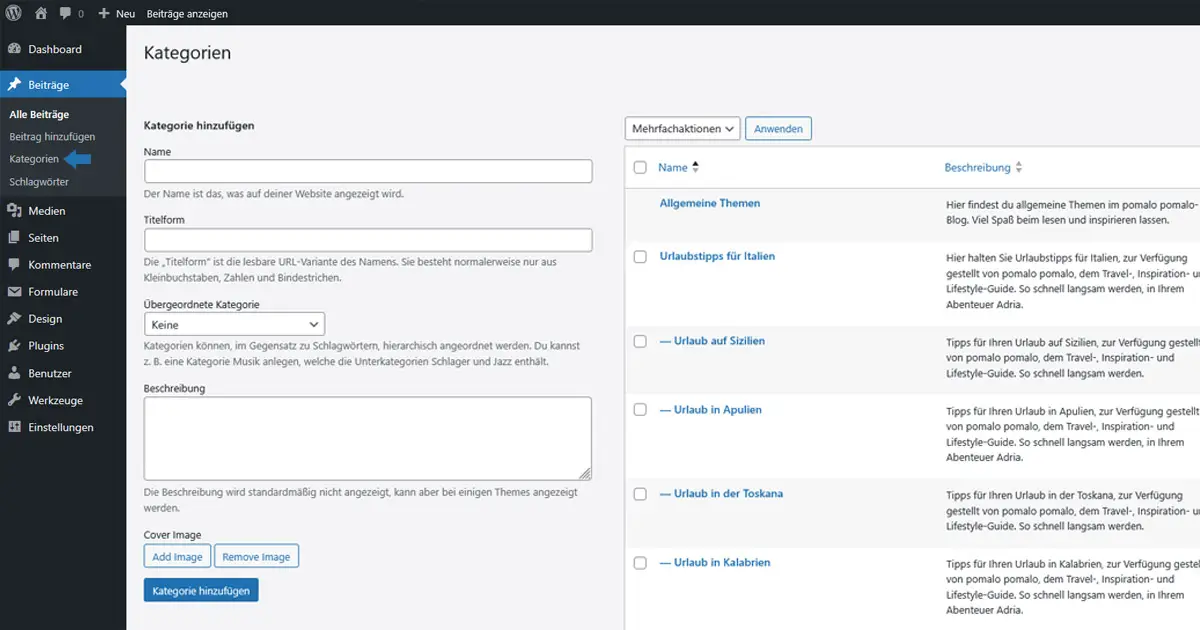Visit site via home icon
Screen dimensions: 1200x630
(41, 14)
